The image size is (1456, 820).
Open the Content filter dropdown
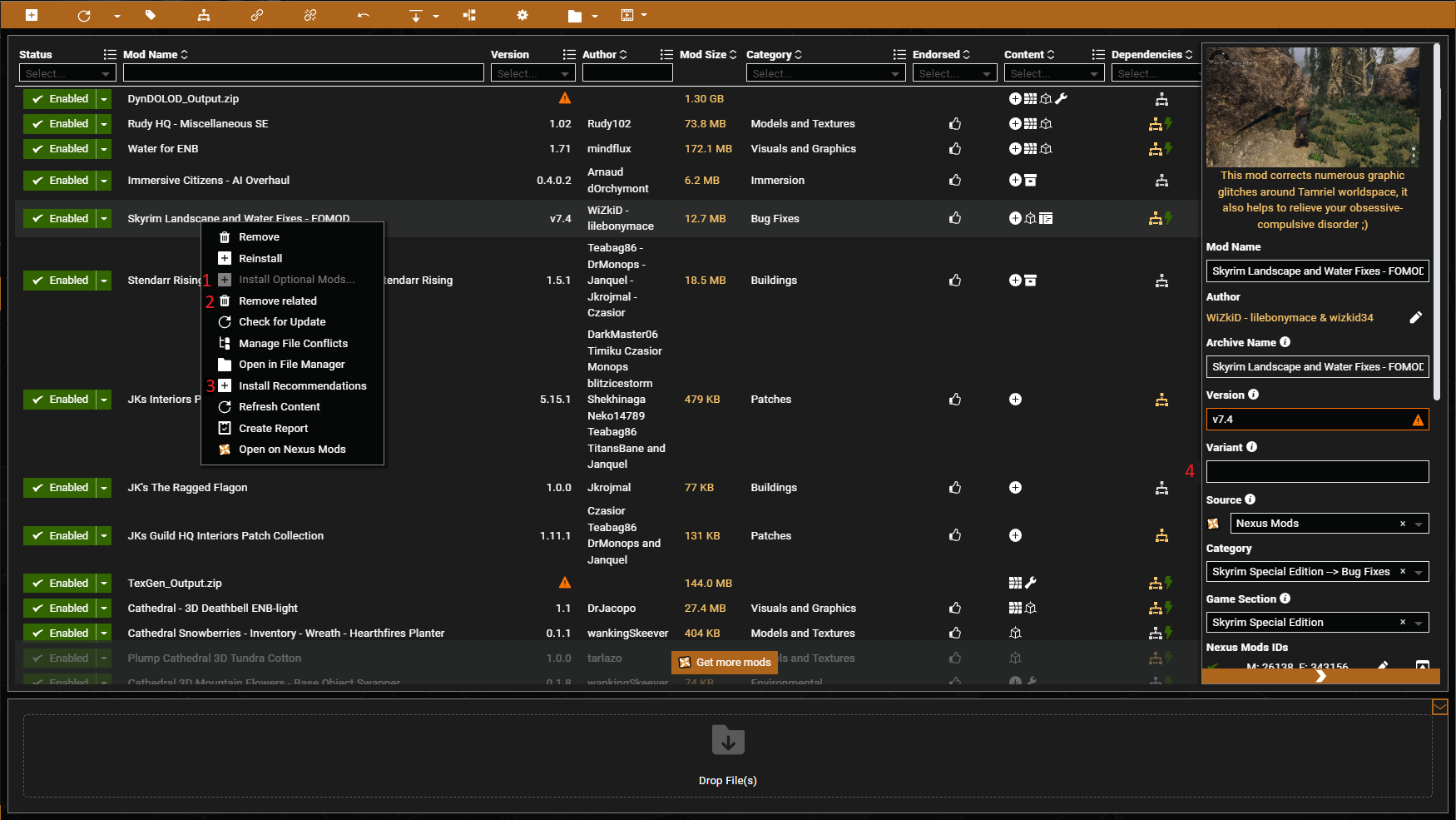(x=1054, y=73)
